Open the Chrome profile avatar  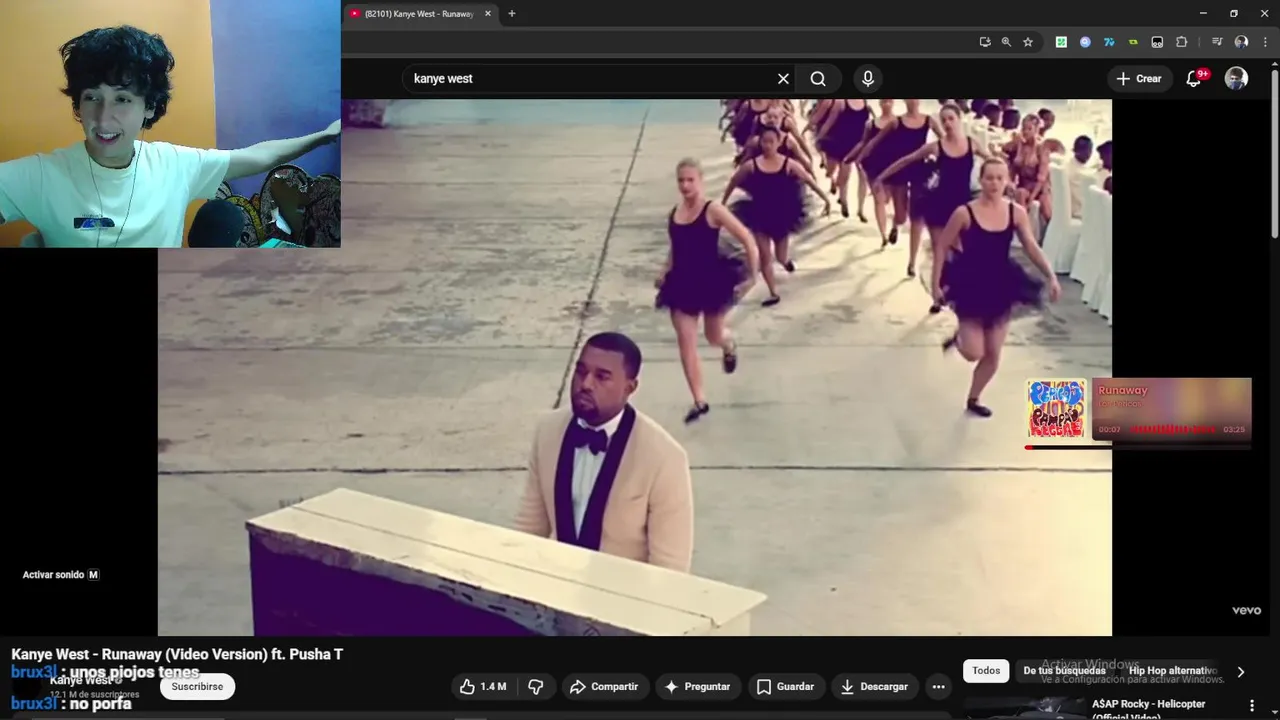pos(1241,42)
